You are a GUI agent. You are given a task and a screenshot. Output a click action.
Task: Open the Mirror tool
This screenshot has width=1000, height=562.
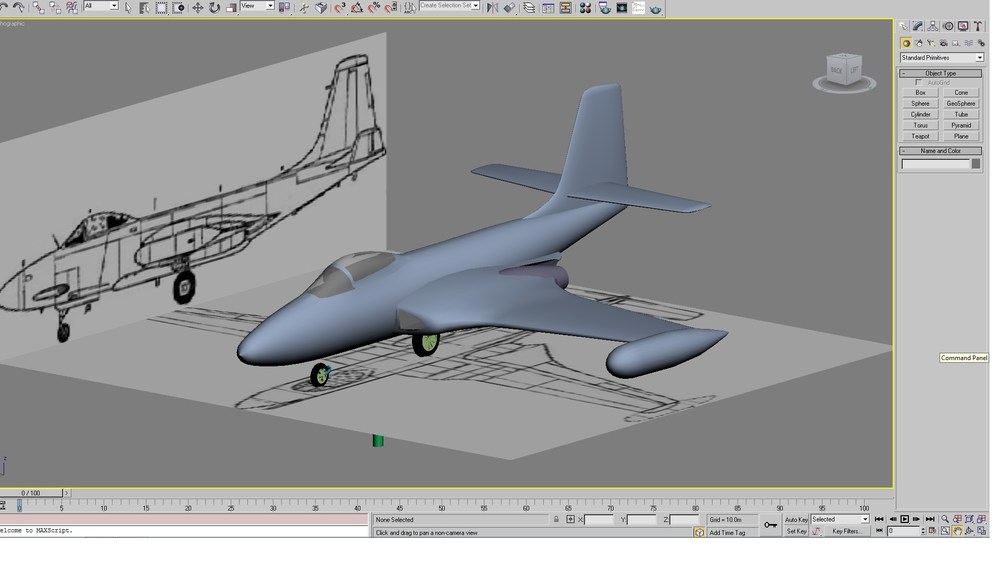492,8
